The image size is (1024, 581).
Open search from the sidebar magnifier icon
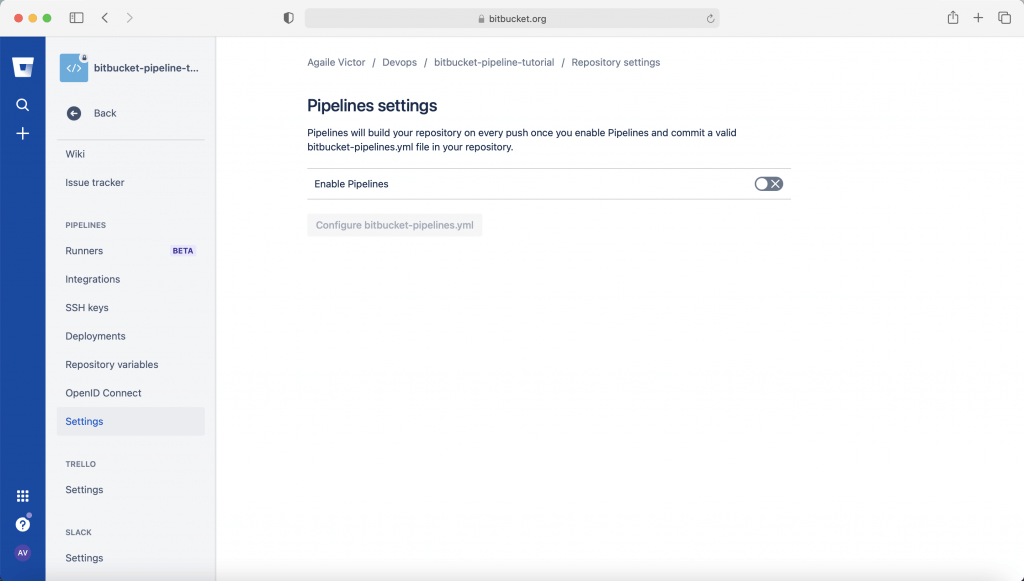pyautogui.click(x=23, y=104)
